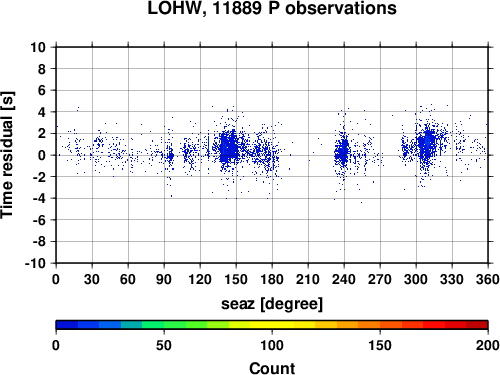Click the 'Count' colorbar label
Image resolution: width=500 pixels, height=375 pixels.
coord(272,368)
